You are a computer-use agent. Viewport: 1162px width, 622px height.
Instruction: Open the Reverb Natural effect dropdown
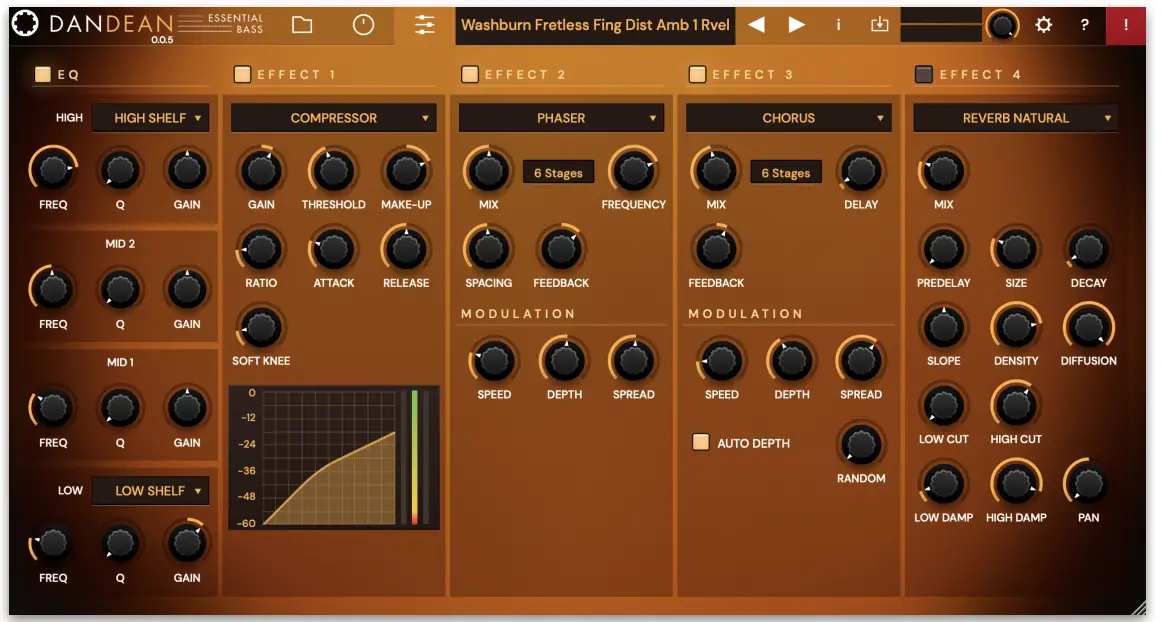pyautogui.click(x=1015, y=117)
